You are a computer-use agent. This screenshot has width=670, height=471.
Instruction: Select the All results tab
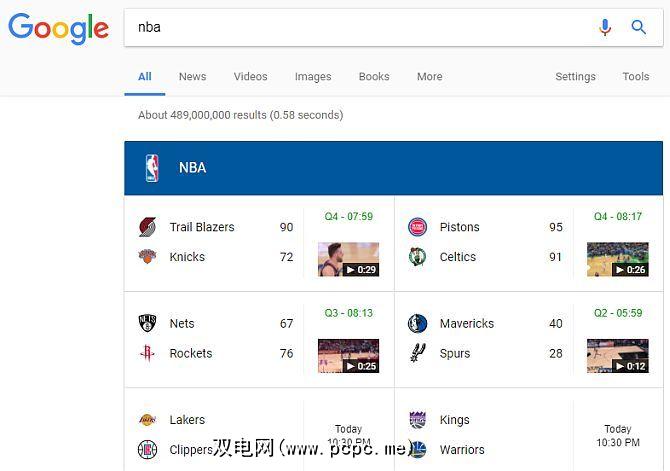144,77
